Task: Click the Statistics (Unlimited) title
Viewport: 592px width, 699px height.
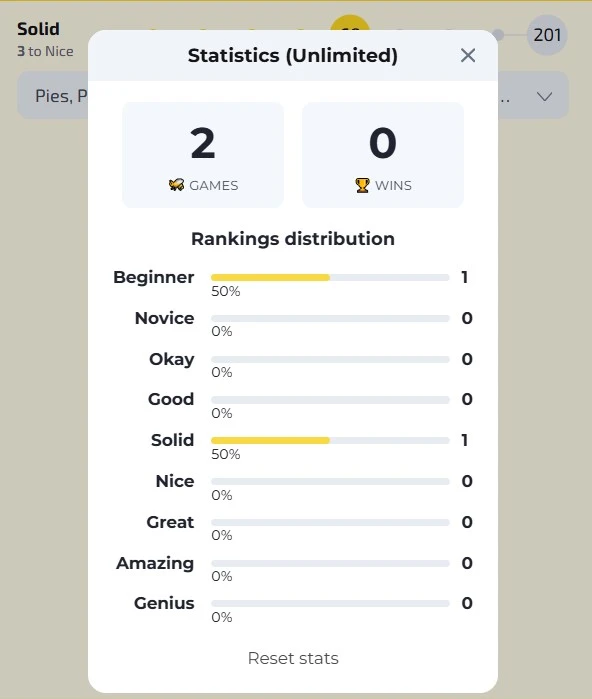Action: 292,56
